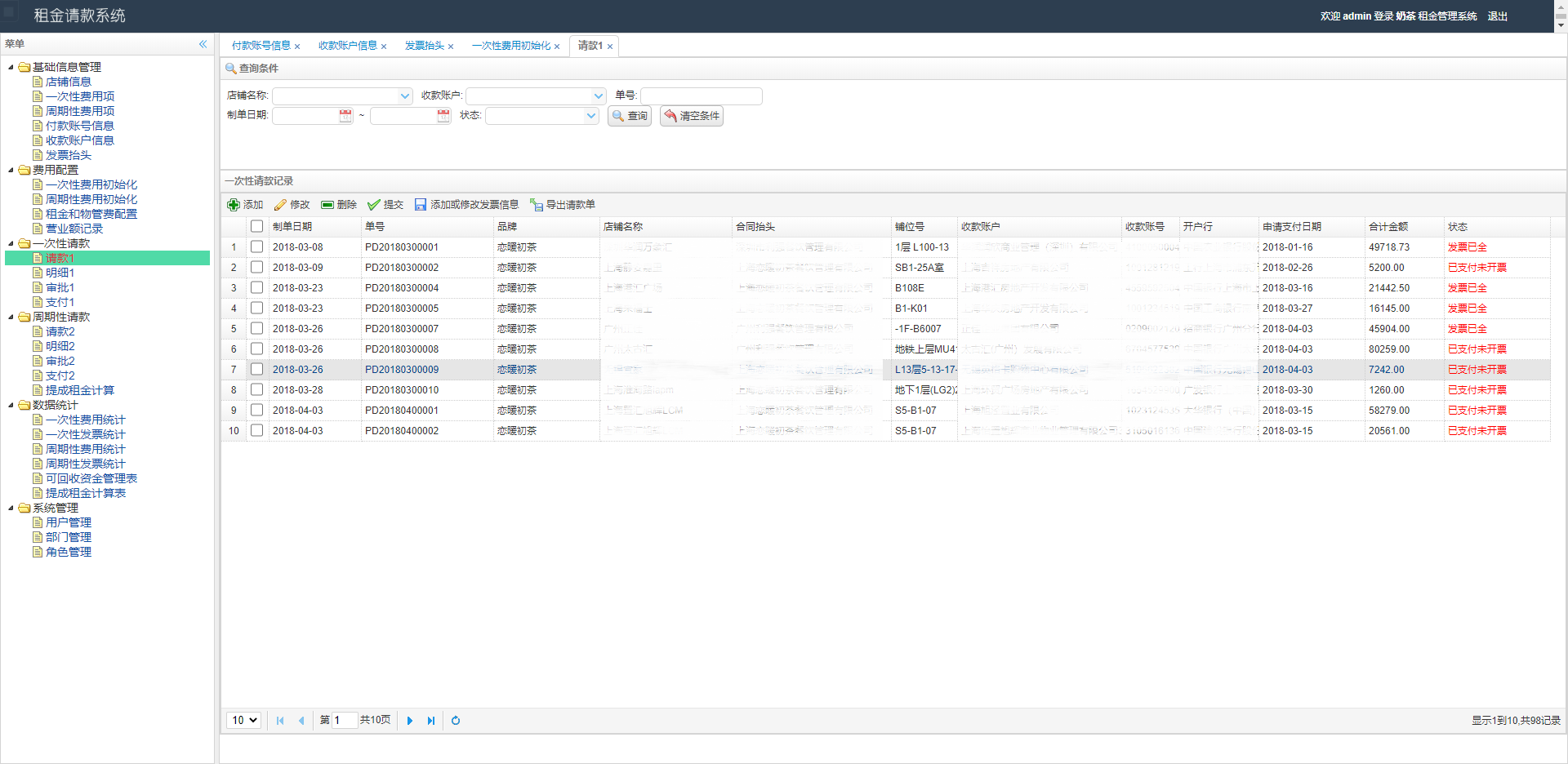Open the calendar picker for start 制单日期

[x=345, y=116]
